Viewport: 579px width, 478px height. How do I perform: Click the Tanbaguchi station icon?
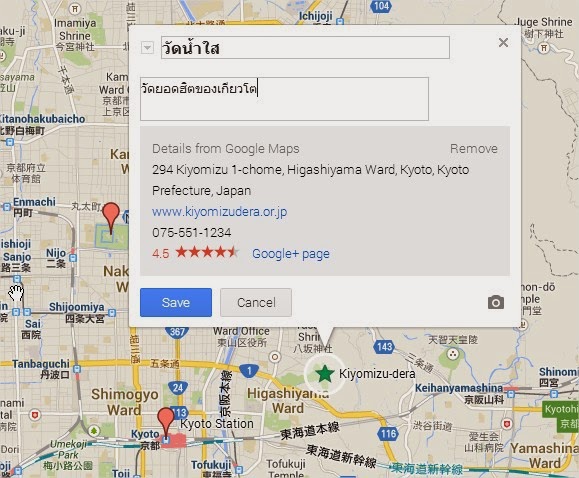tap(77, 369)
